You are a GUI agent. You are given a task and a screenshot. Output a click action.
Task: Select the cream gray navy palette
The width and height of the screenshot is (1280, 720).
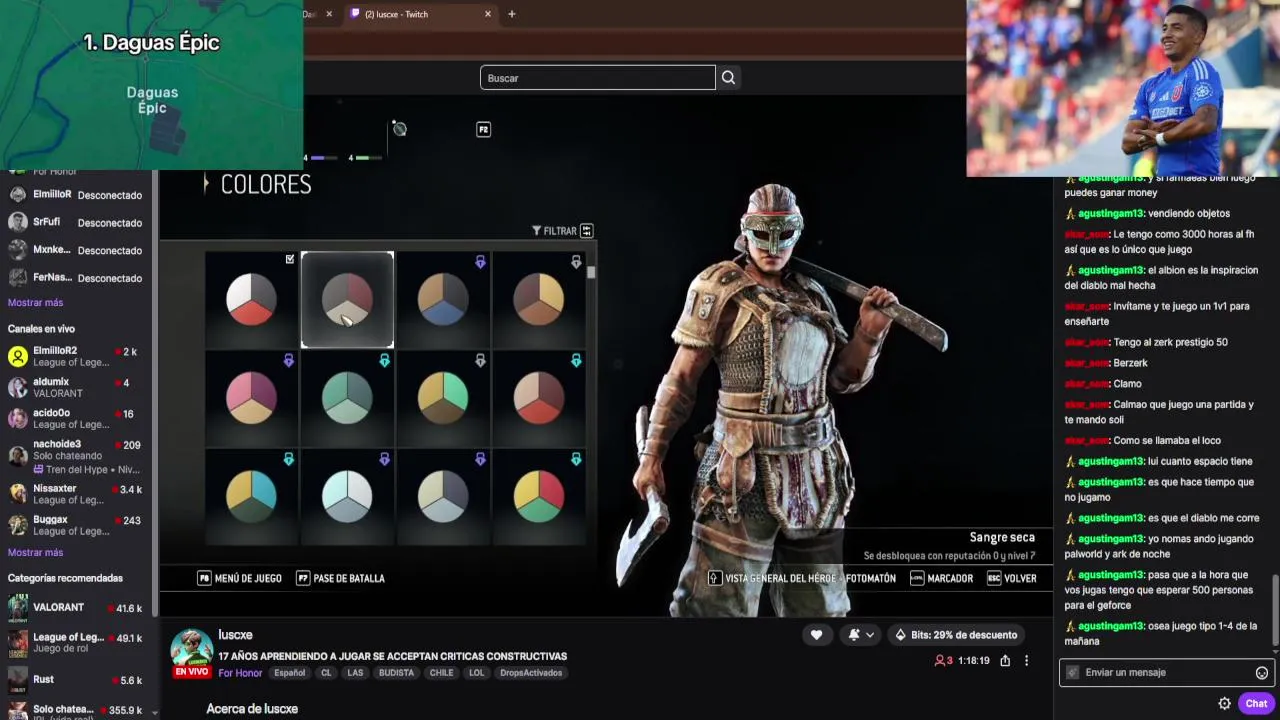point(443,496)
